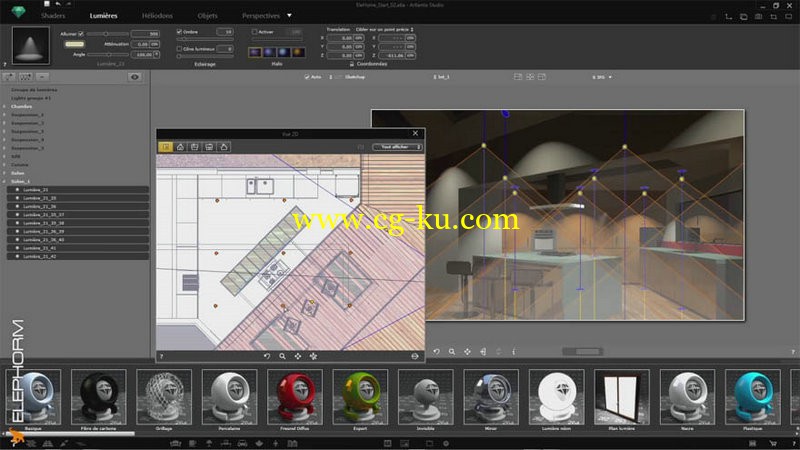
Task: Select the fourth elevation view icon in Vue 2D
Action: 209,147
